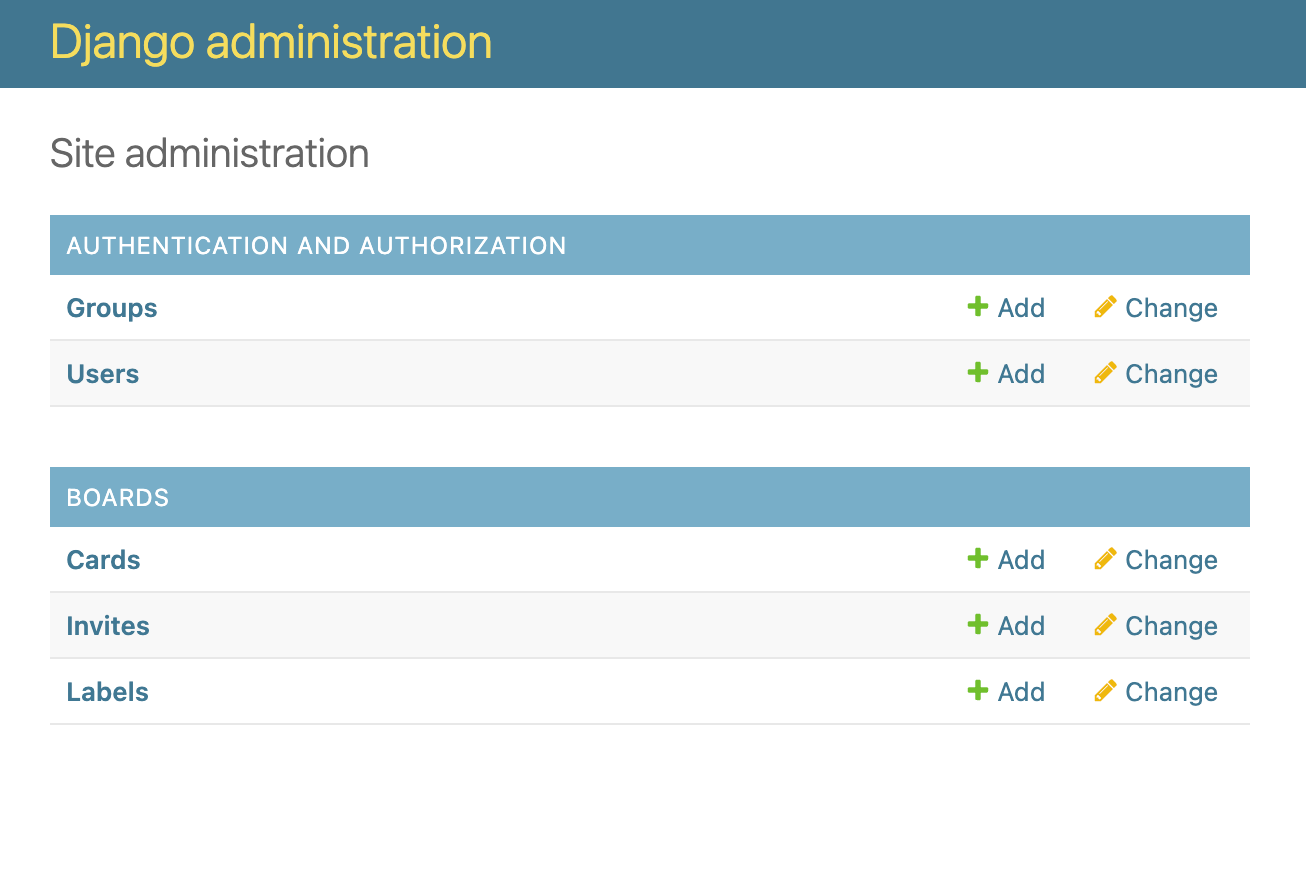Click the BOARDS section header

[x=118, y=497]
